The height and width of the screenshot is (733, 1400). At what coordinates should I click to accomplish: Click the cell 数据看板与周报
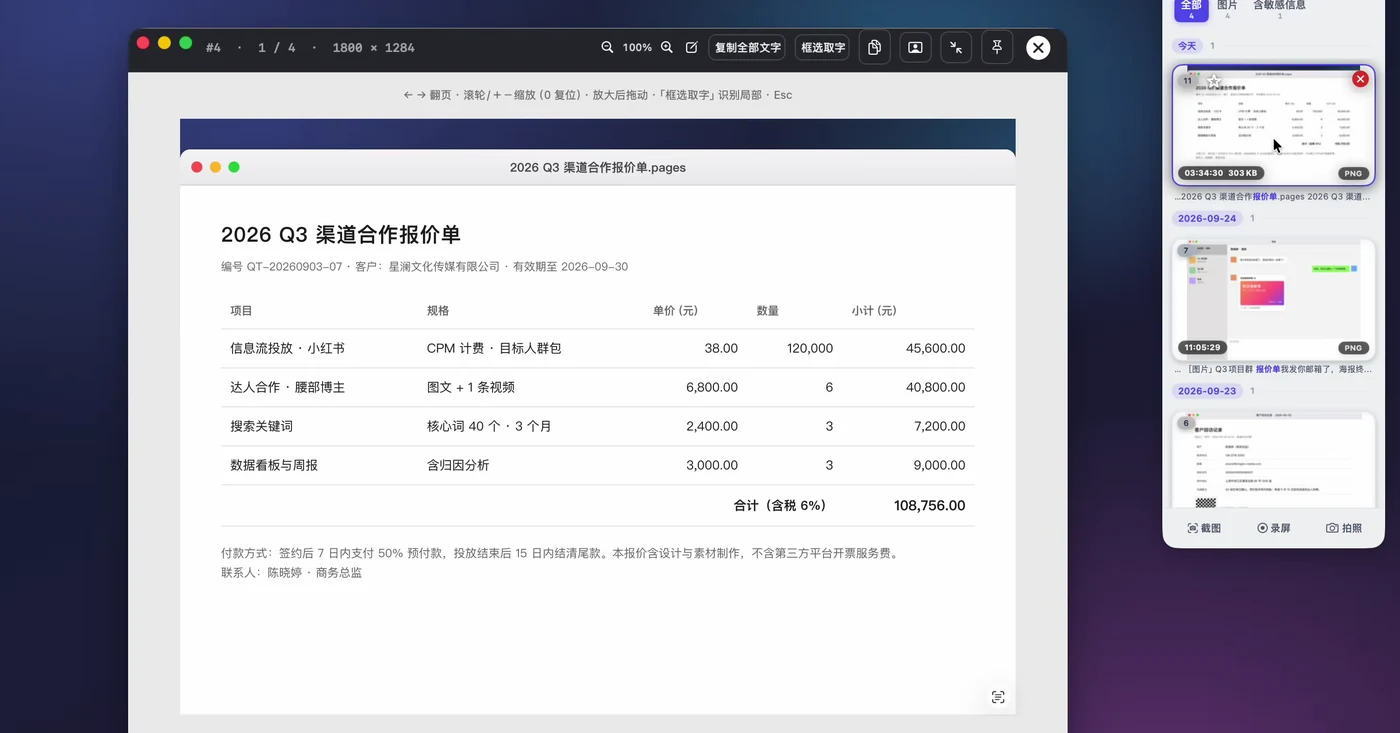click(274, 465)
